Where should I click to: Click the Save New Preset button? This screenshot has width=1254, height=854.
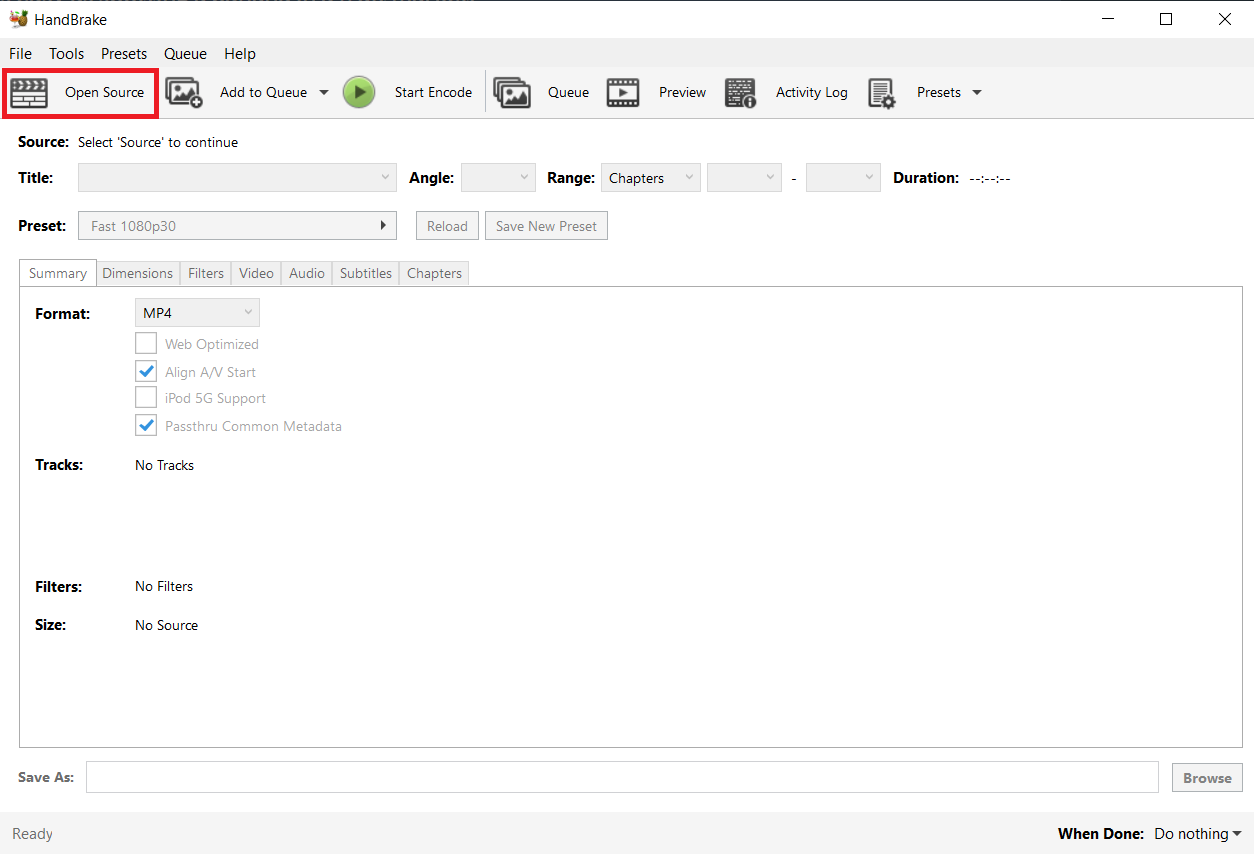pyautogui.click(x=546, y=225)
